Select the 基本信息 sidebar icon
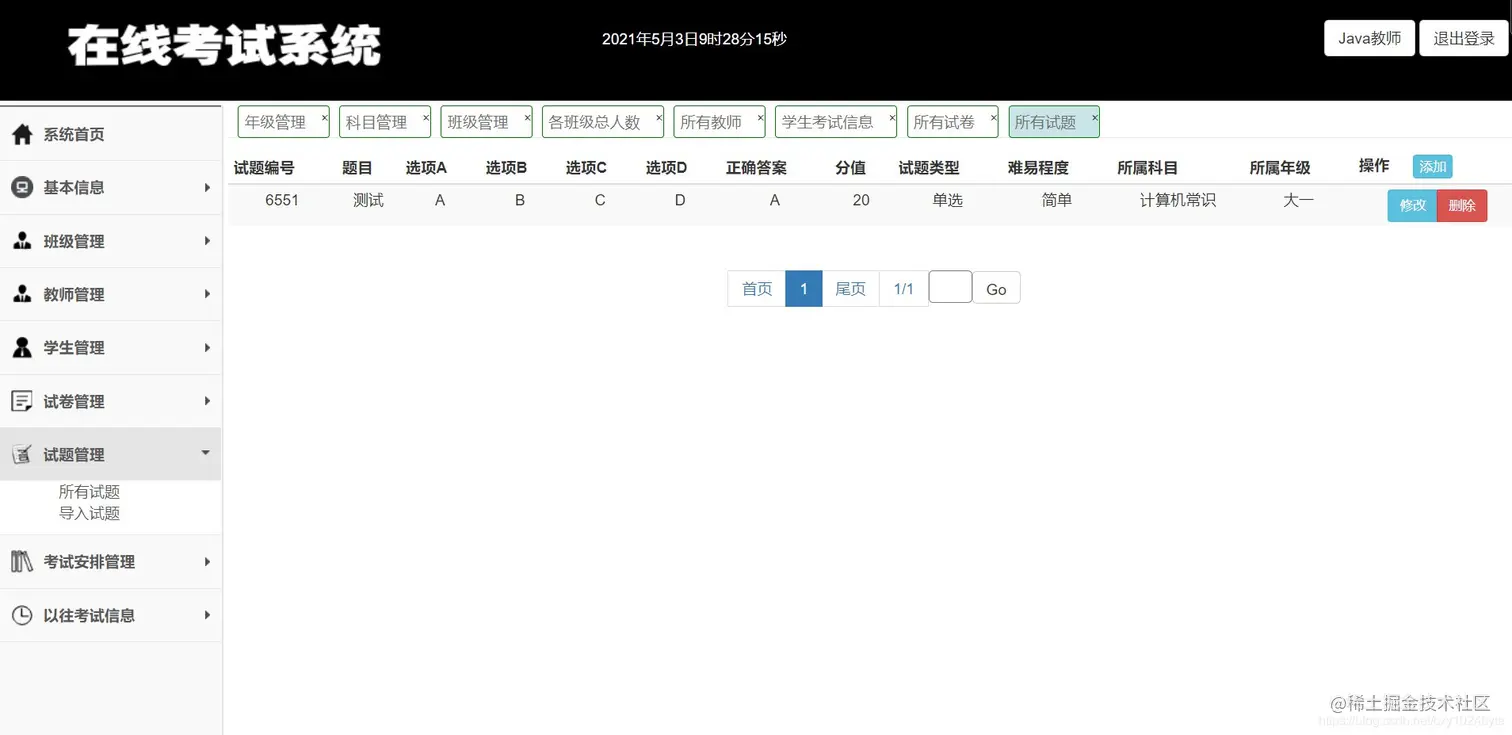 tap(23, 187)
